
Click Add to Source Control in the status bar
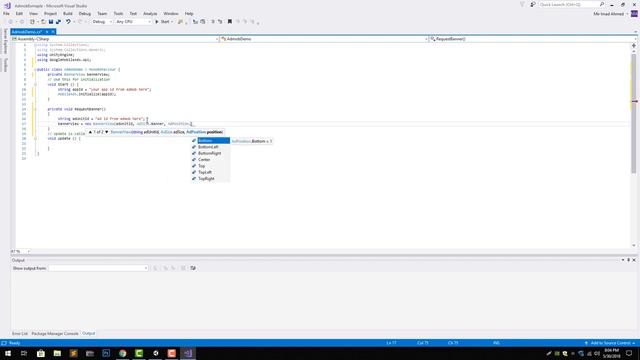click(x=611, y=343)
